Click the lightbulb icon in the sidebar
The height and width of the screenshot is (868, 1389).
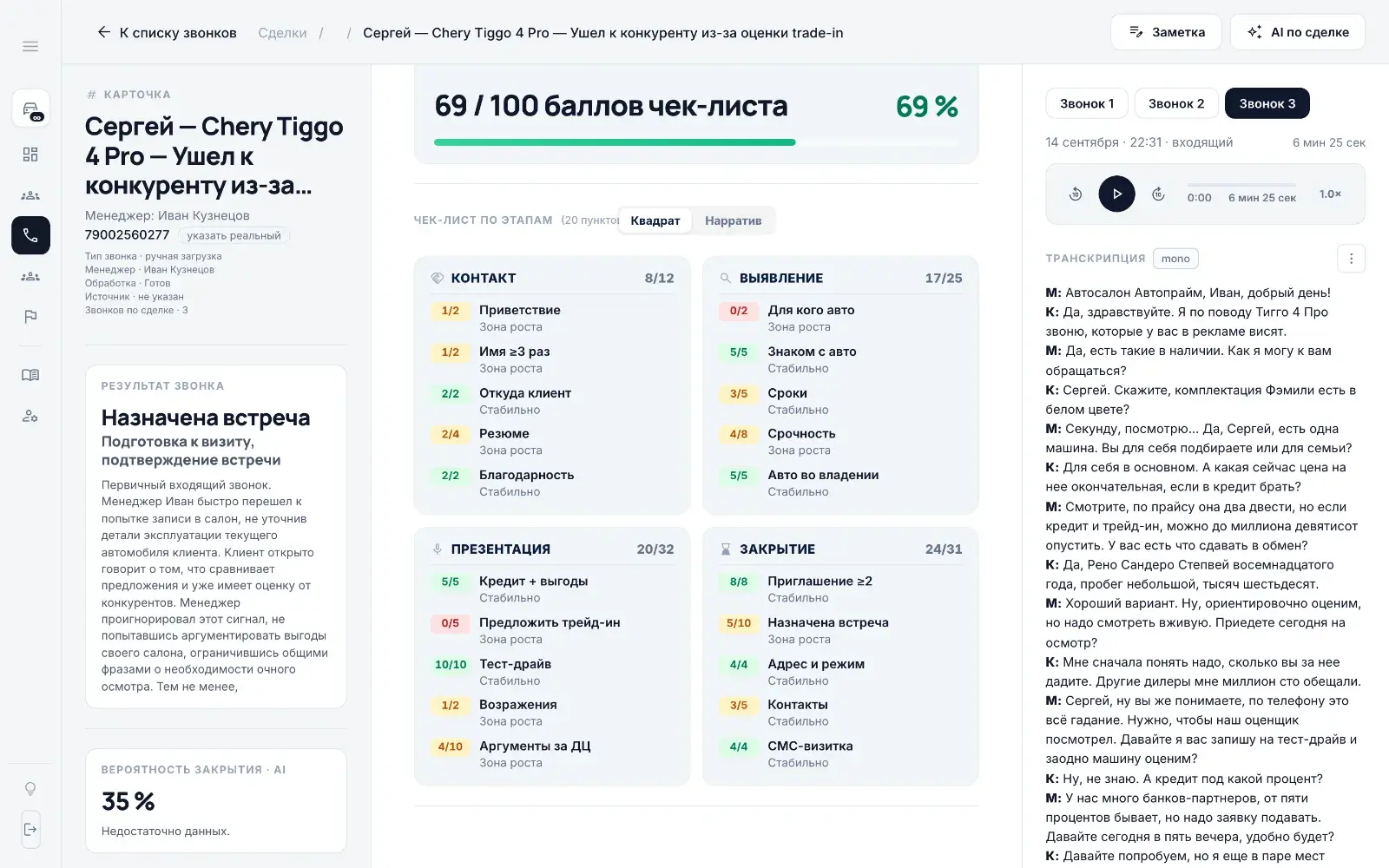(x=30, y=788)
